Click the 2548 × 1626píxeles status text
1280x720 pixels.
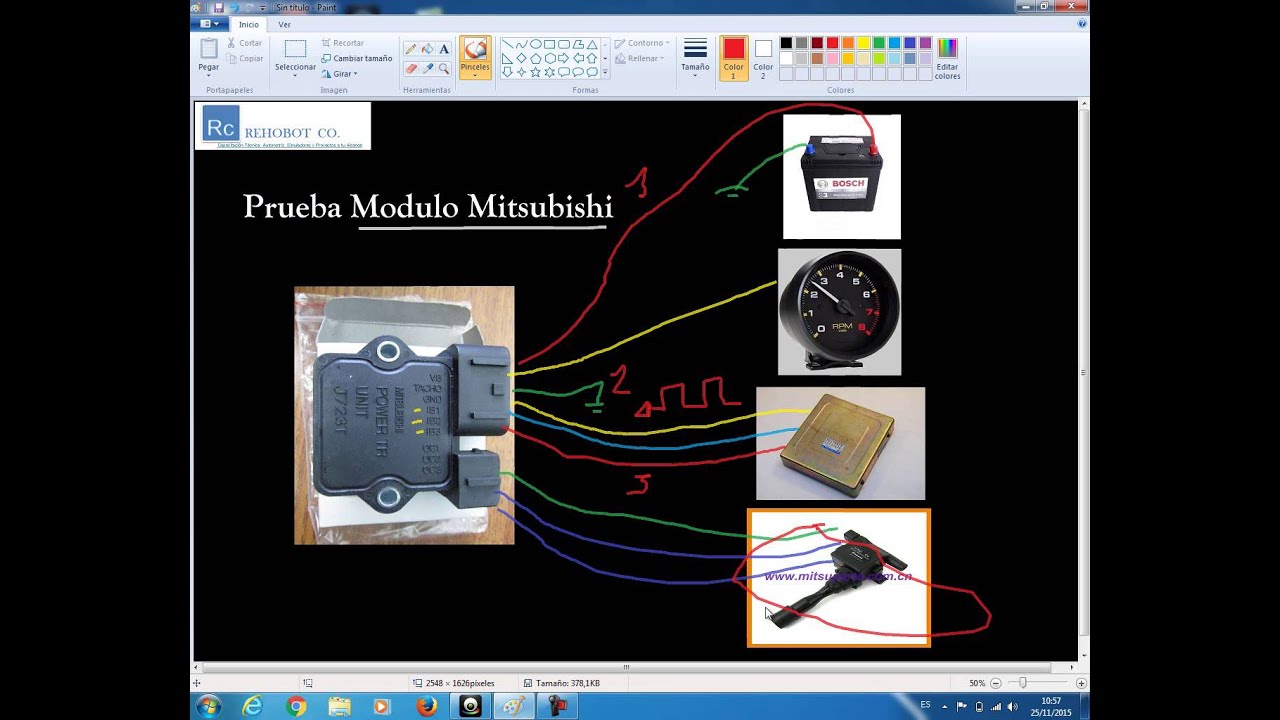[458, 683]
